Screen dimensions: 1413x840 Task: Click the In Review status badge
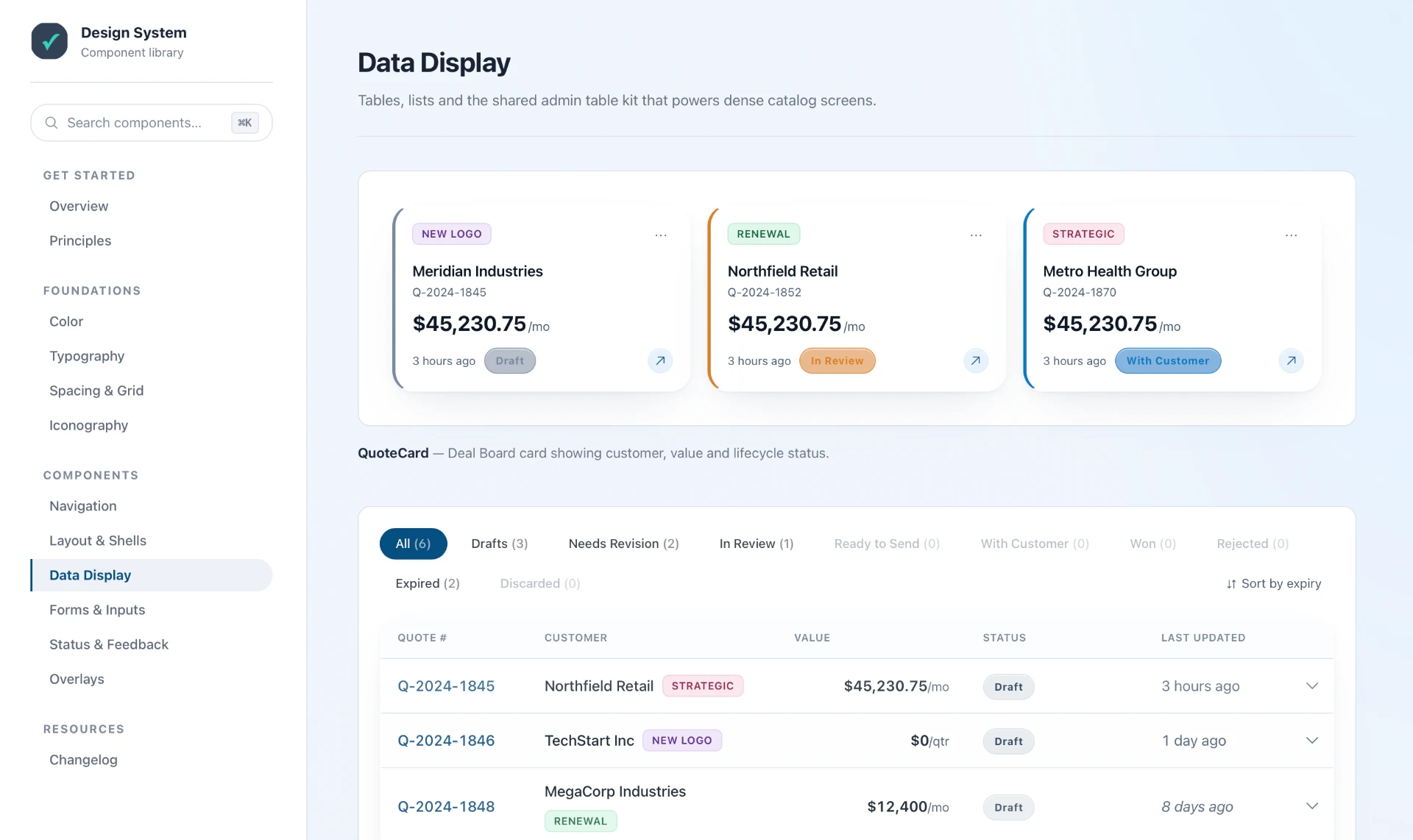[837, 361]
